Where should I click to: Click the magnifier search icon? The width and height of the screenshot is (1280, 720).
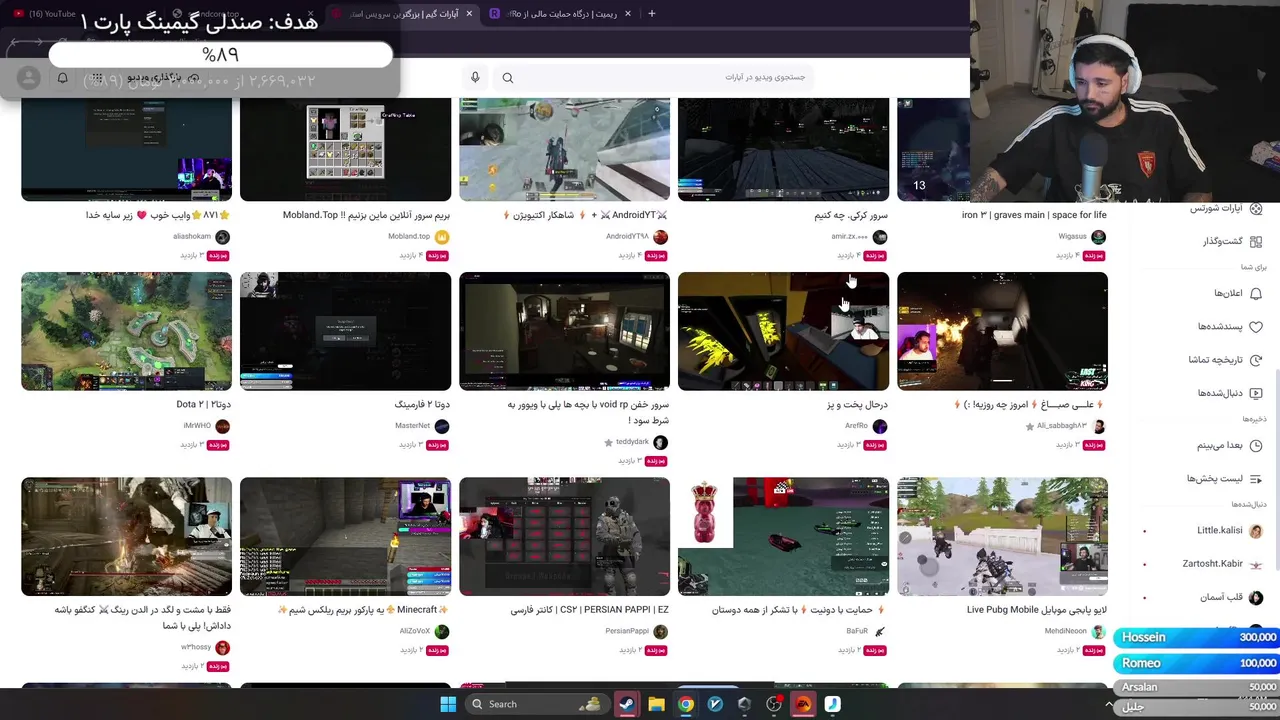[x=508, y=78]
